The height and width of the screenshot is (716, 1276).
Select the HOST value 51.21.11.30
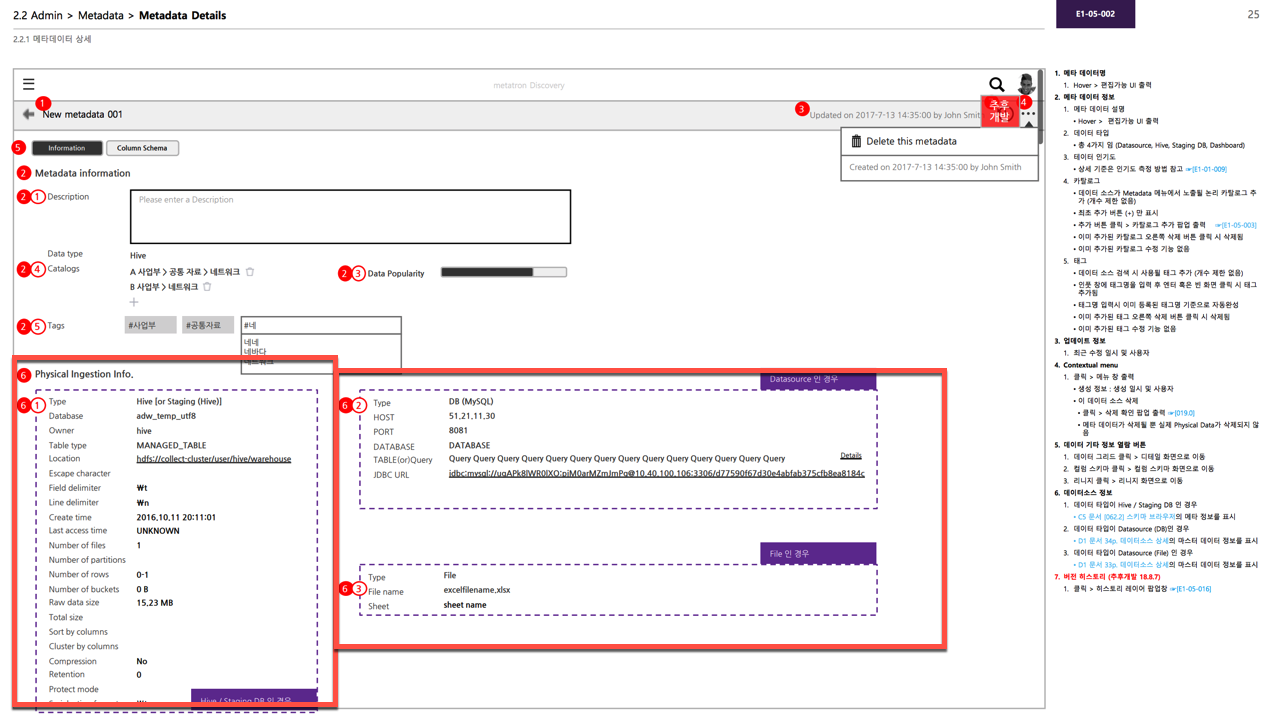tap(471, 416)
